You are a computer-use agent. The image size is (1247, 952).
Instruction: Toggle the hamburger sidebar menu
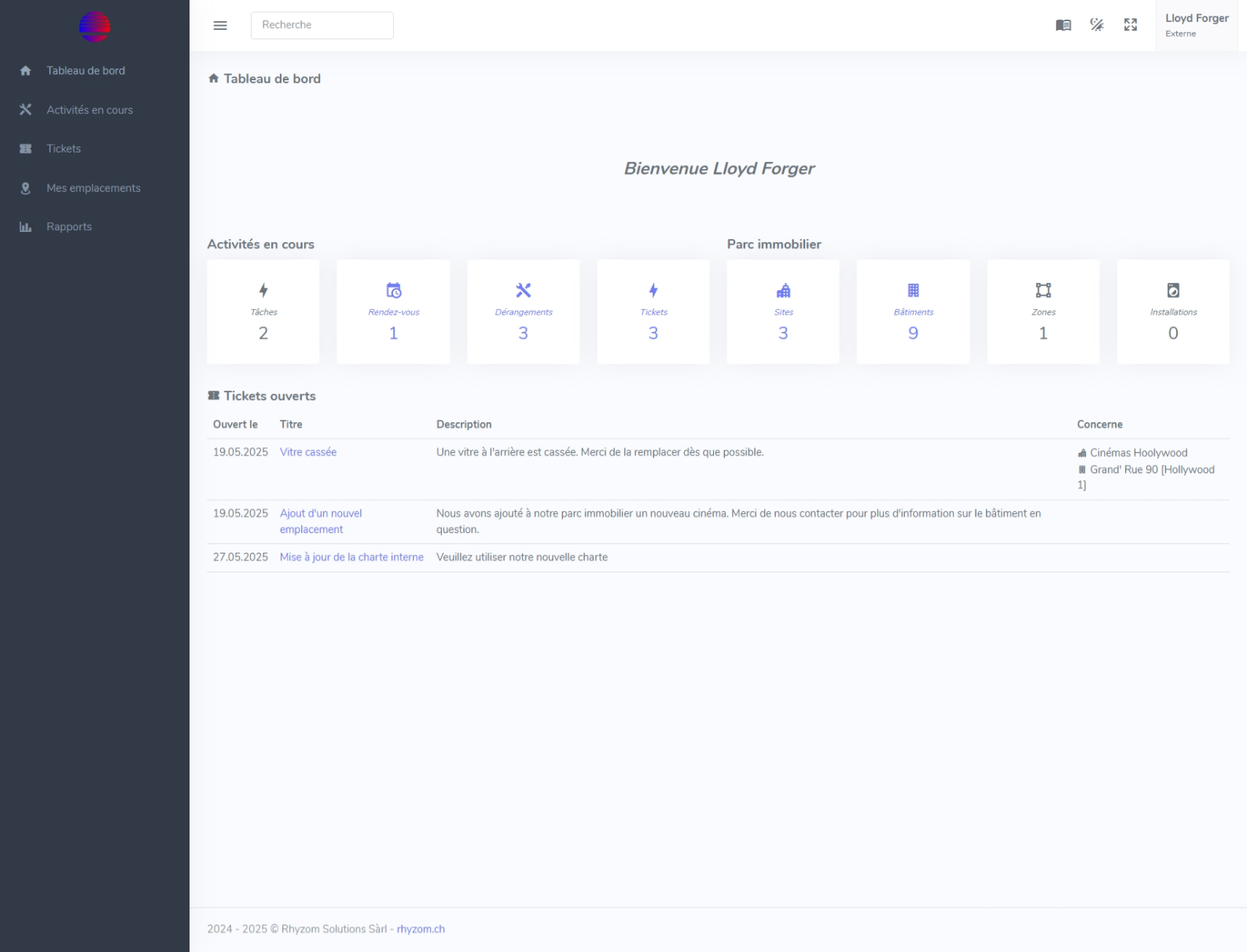pyautogui.click(x=220, y=25)
